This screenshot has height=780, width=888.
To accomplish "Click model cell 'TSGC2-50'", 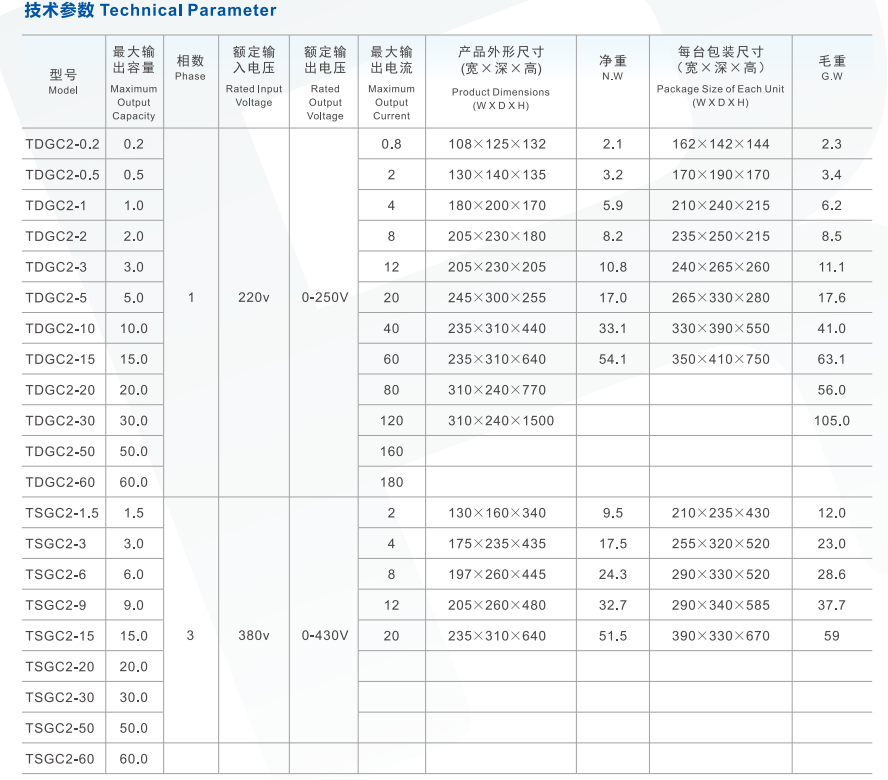I will [x=59, y=728].
